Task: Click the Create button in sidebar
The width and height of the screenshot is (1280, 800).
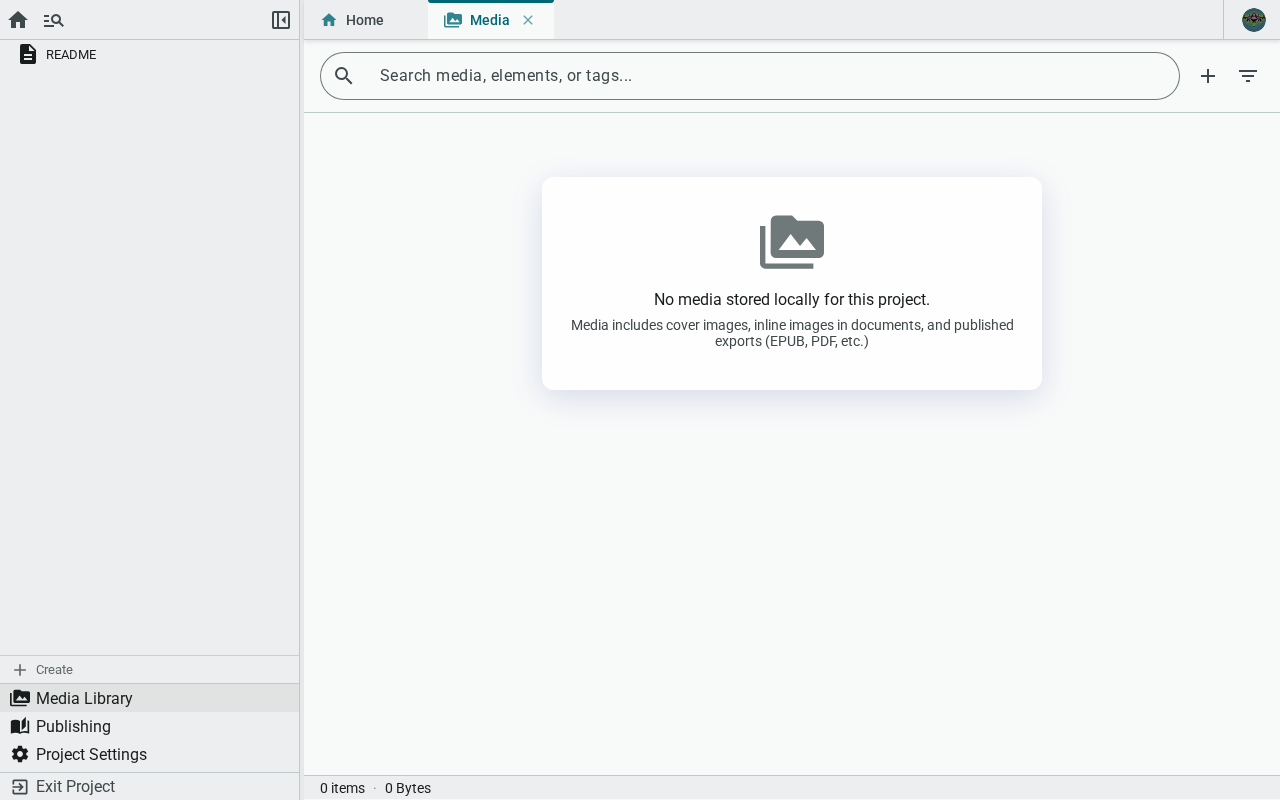Action: click(150, 670)
